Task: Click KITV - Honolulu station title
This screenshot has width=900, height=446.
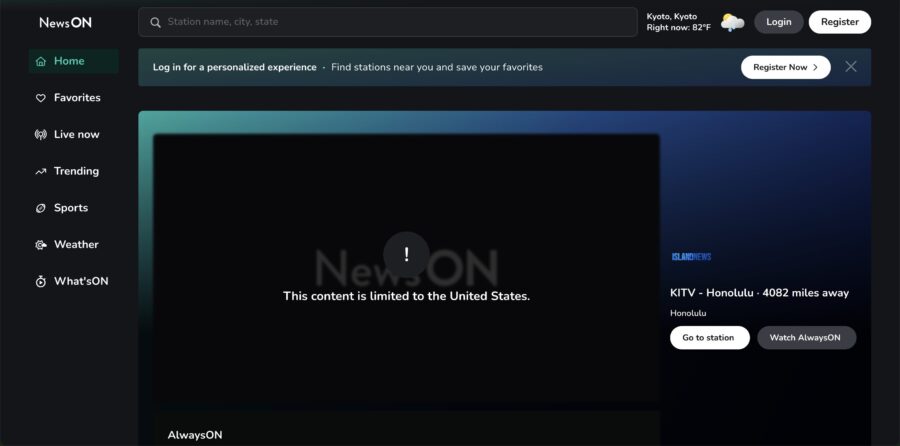Action: [x=759, y=293]
